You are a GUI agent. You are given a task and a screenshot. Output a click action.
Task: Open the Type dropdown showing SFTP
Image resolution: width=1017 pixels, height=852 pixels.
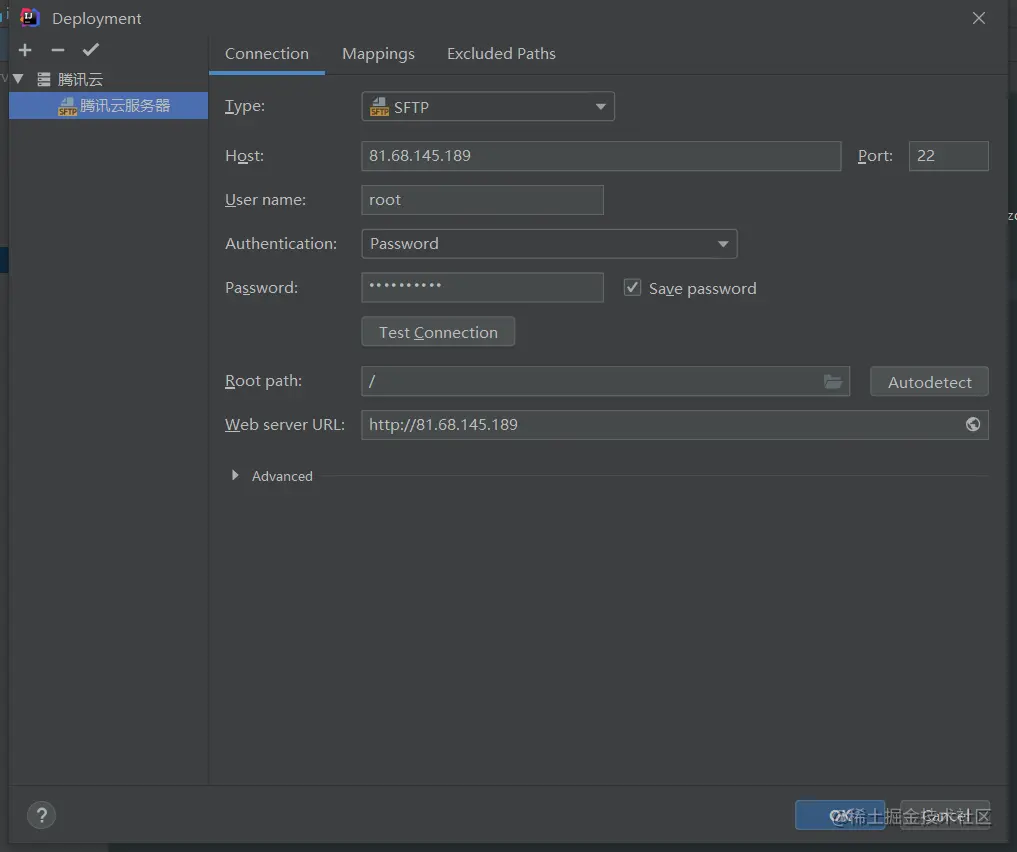tap(488, 107)
